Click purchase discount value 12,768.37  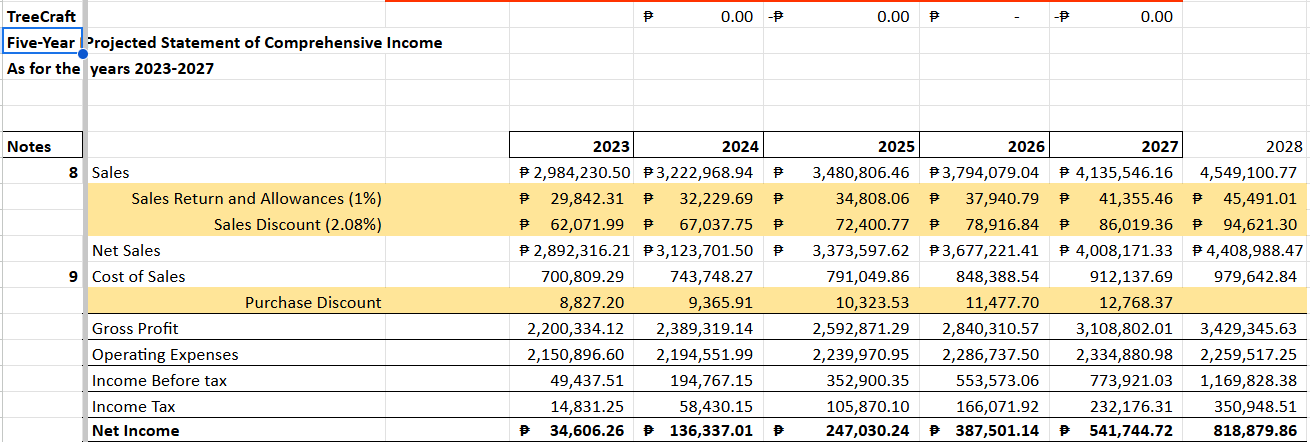click(x=1116, y=303)
